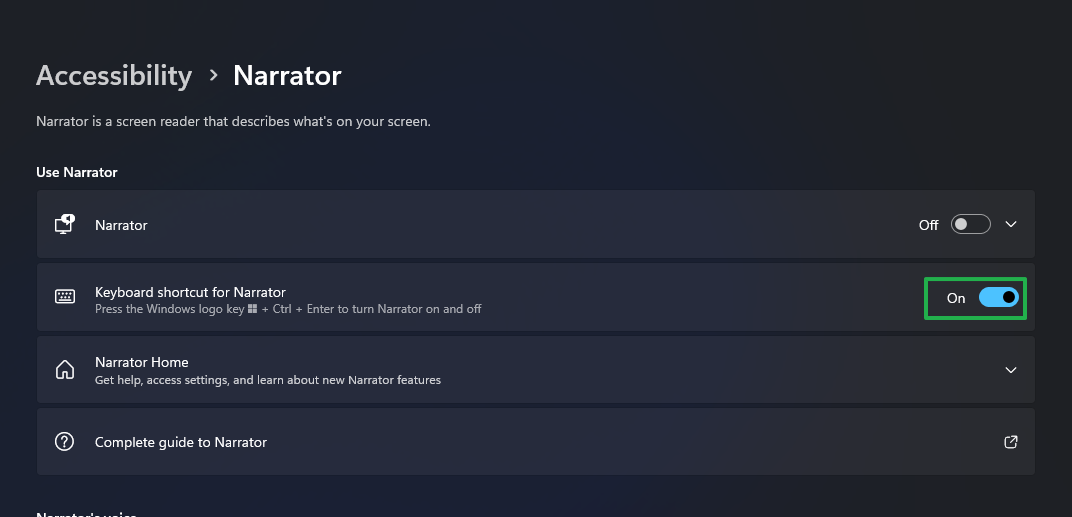Open the Complete guide to Narrator
The height and width of the screenshot is (517, 1072).
click(181, 442)
